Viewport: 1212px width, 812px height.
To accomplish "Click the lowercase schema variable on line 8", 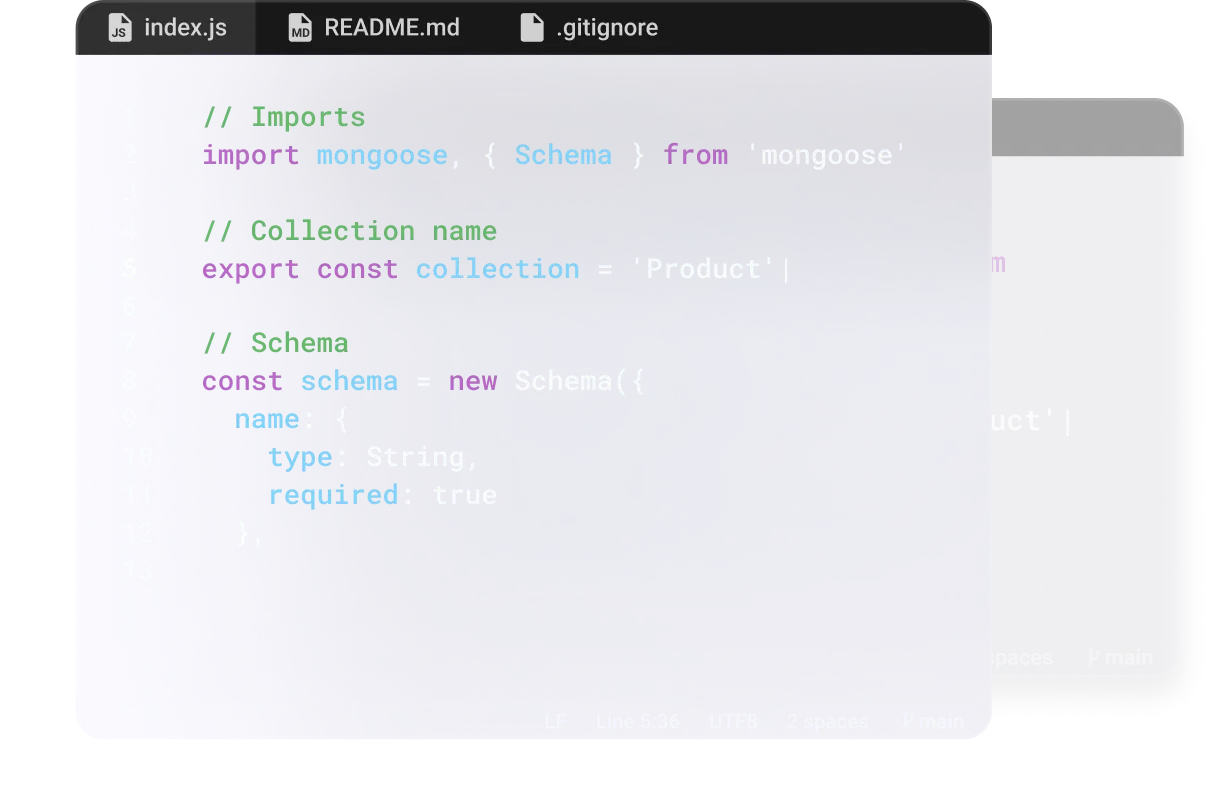I will coord(349,381).
